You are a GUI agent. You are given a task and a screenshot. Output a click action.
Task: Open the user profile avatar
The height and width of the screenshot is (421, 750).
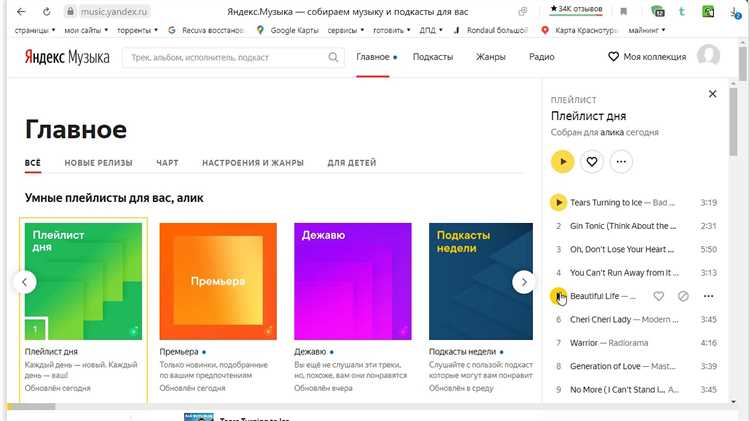tap(708, 57)
